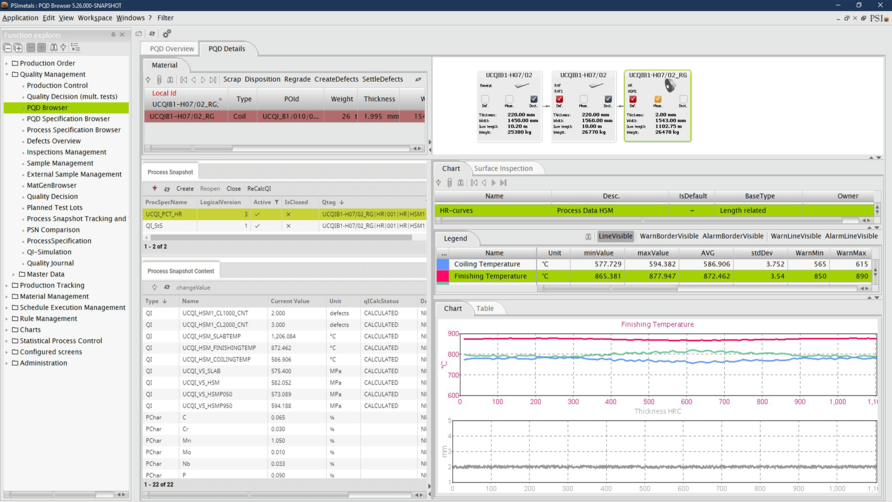Expand the Administration folder
The image size is (892, 502).
[x=7, y=363]
